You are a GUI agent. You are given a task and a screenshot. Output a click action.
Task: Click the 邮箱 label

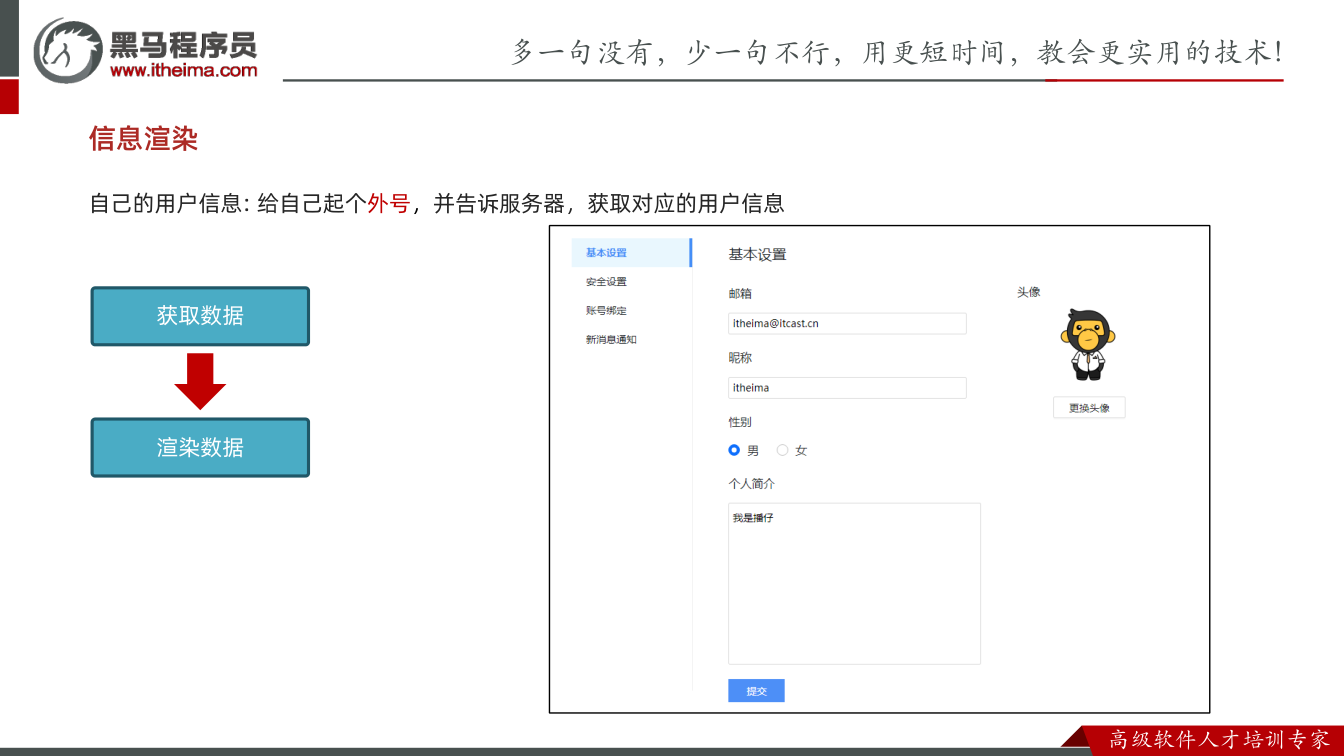(740, 294)
